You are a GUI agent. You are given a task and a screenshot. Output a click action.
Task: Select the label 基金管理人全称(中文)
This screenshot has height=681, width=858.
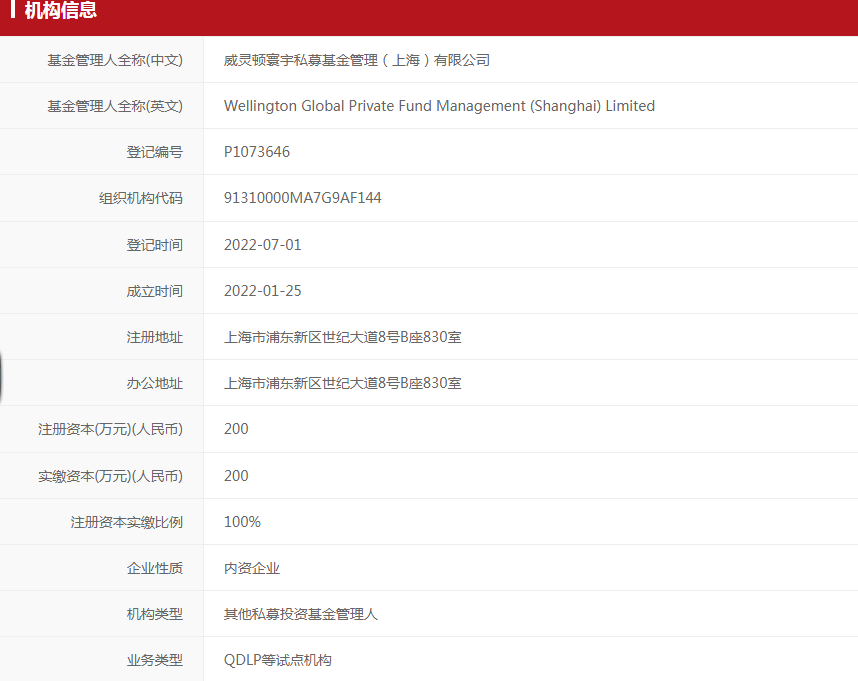click(x=115, y=60)
